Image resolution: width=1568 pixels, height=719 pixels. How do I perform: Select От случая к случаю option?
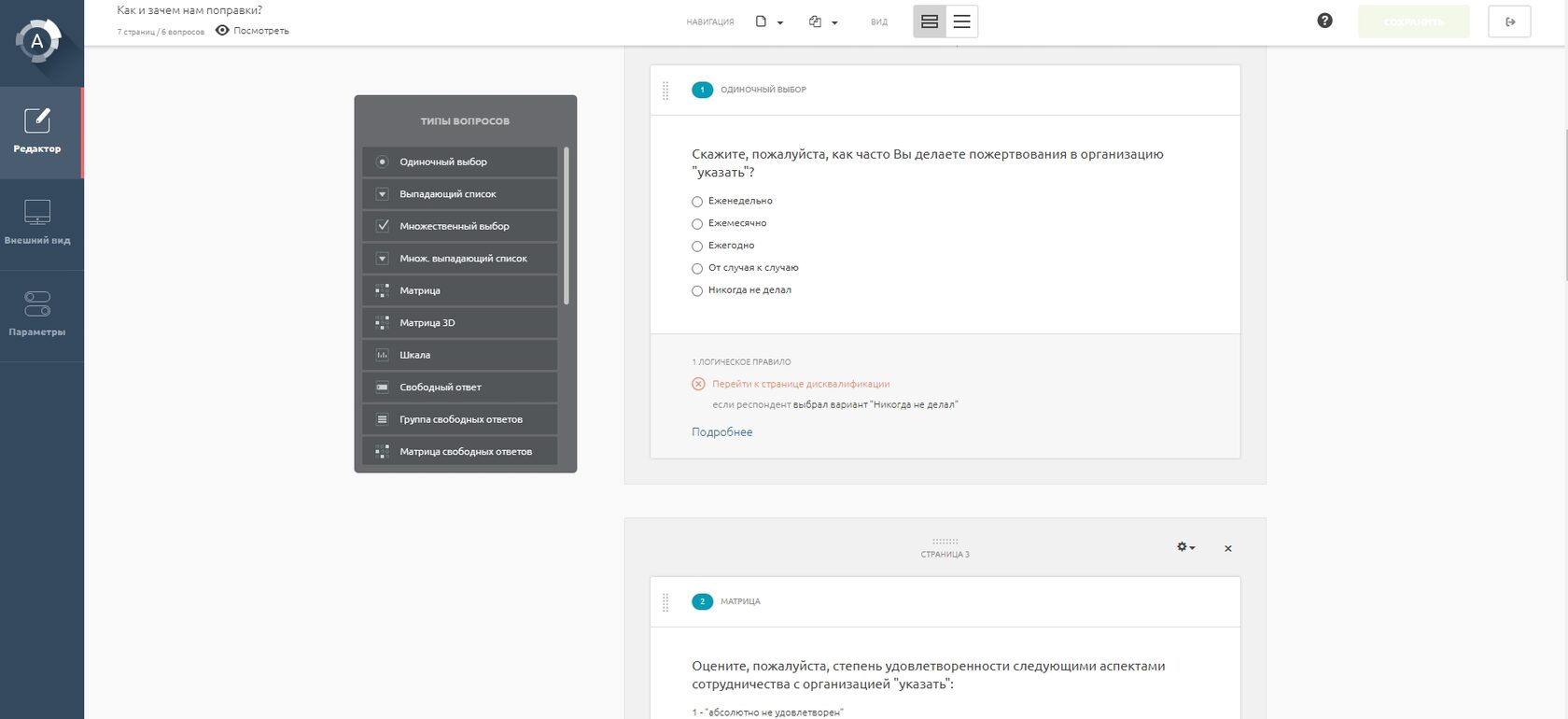point(697,269)
